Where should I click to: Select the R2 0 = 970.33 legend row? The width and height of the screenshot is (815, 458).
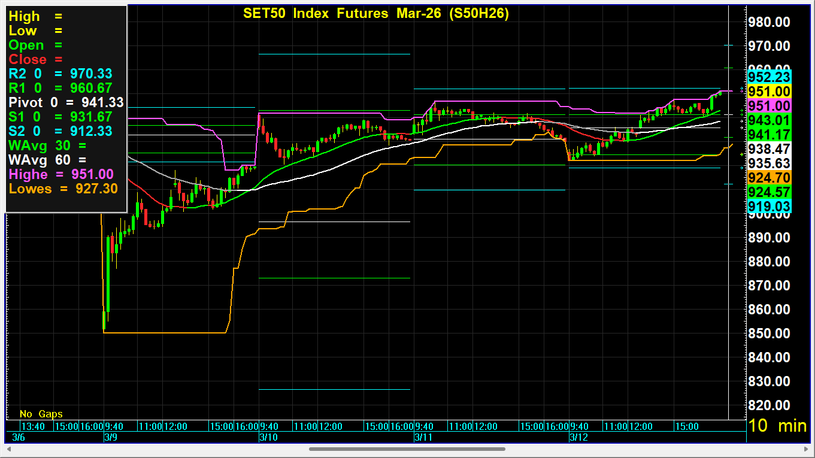click(x=60, y=74)
